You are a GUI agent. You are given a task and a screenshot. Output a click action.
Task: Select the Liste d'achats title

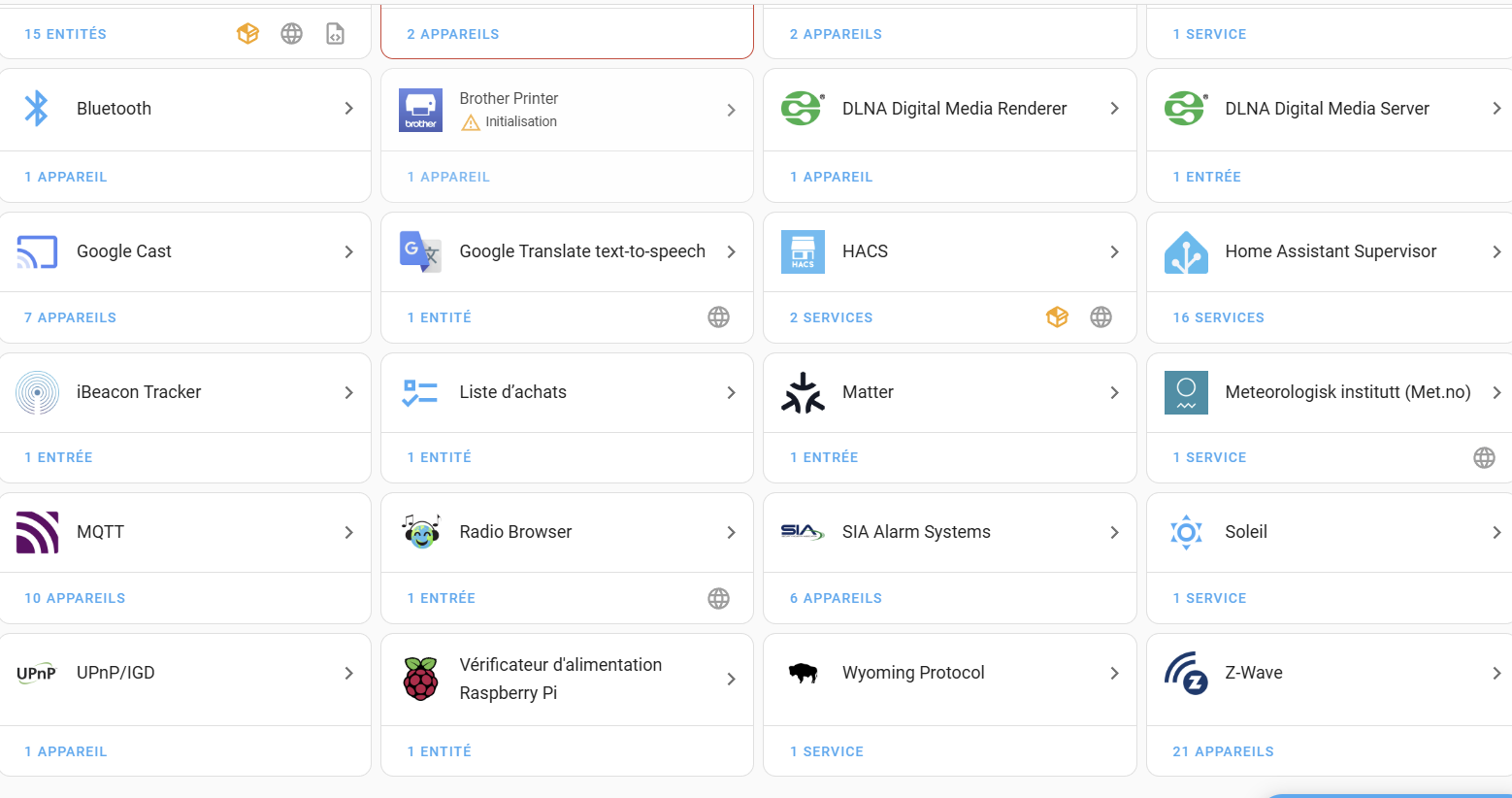click(x=512, y=392)
